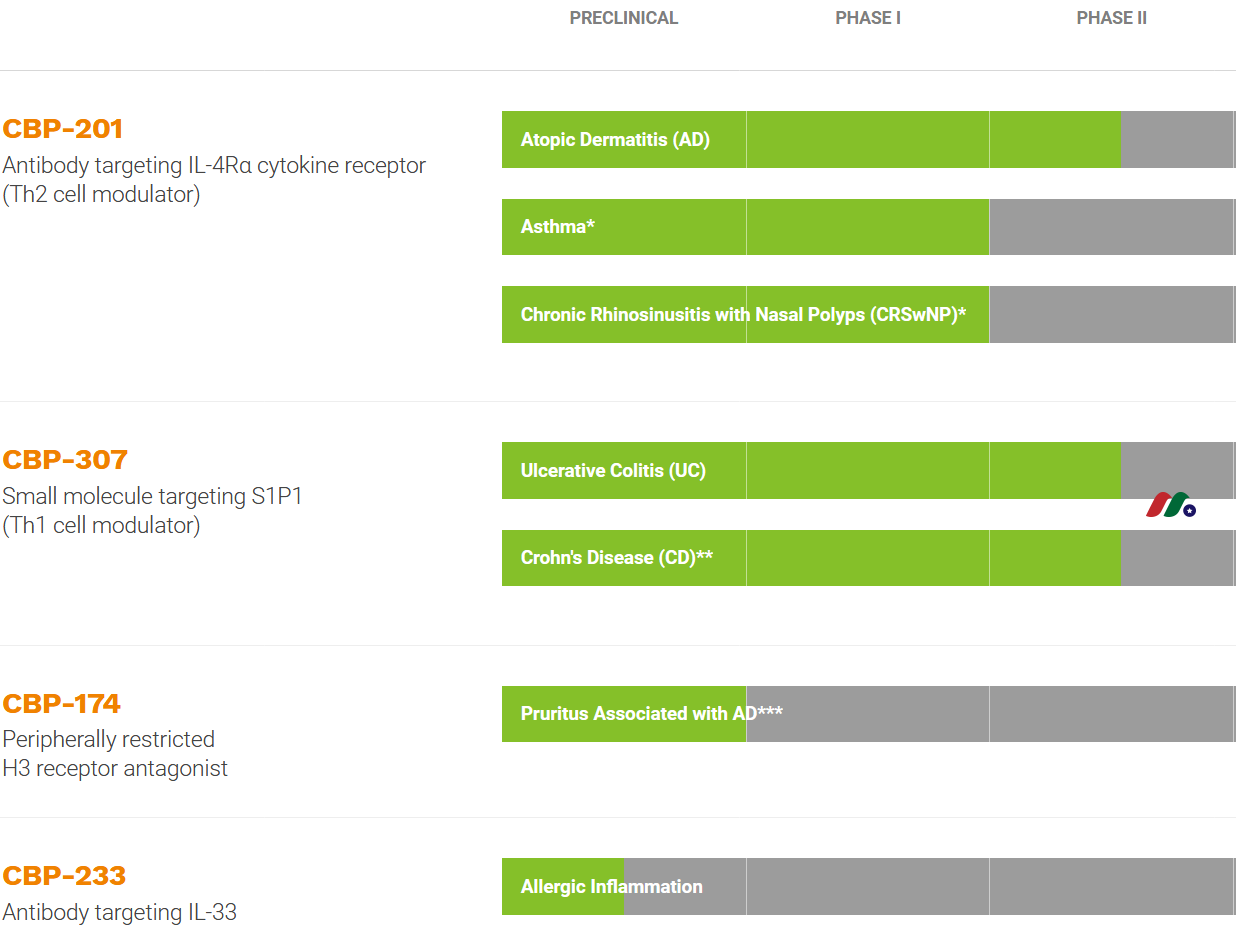1236x928 pixels.
Task: Select the Crohn's Disease (CD) bar
Action: 616,558
